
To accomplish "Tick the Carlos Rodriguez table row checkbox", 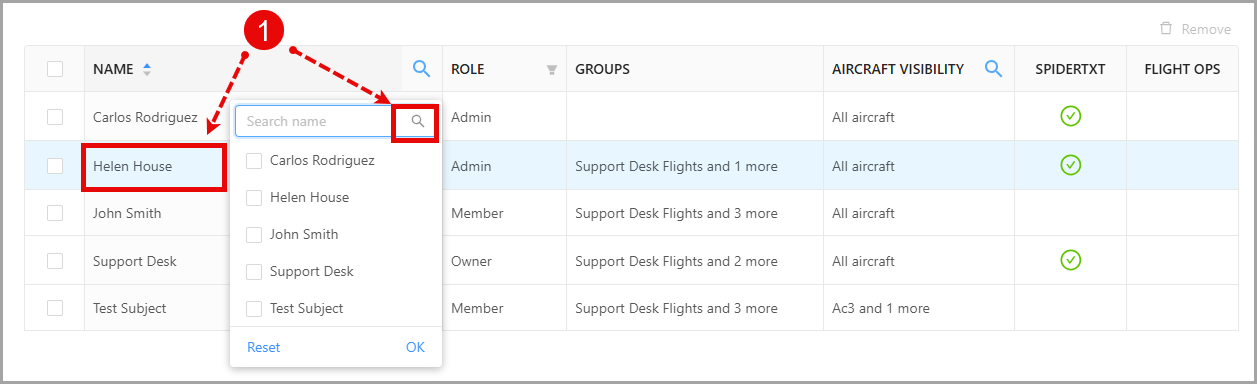I will (x=55, y=117).
